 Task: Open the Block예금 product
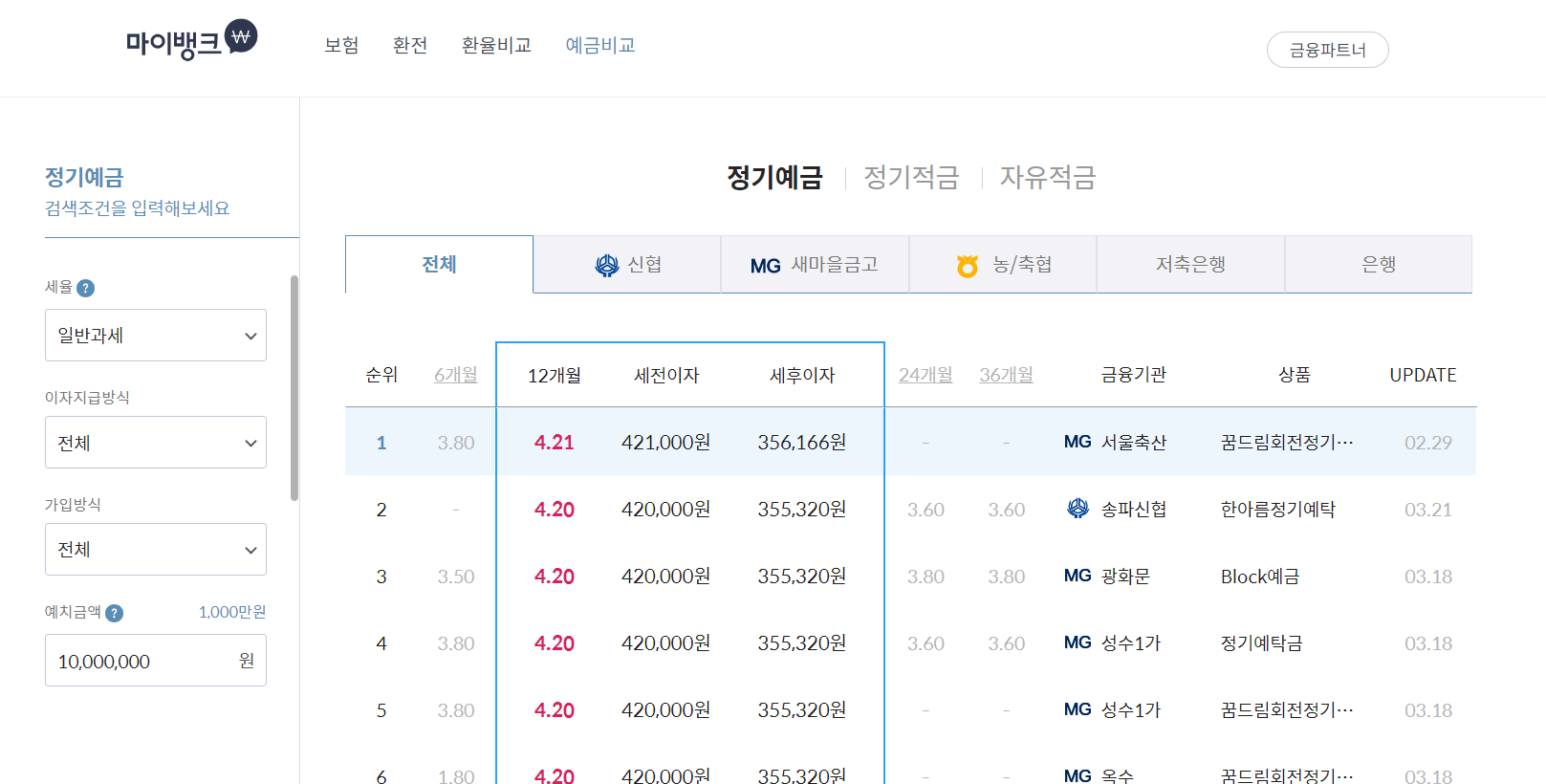(1260, 576)
